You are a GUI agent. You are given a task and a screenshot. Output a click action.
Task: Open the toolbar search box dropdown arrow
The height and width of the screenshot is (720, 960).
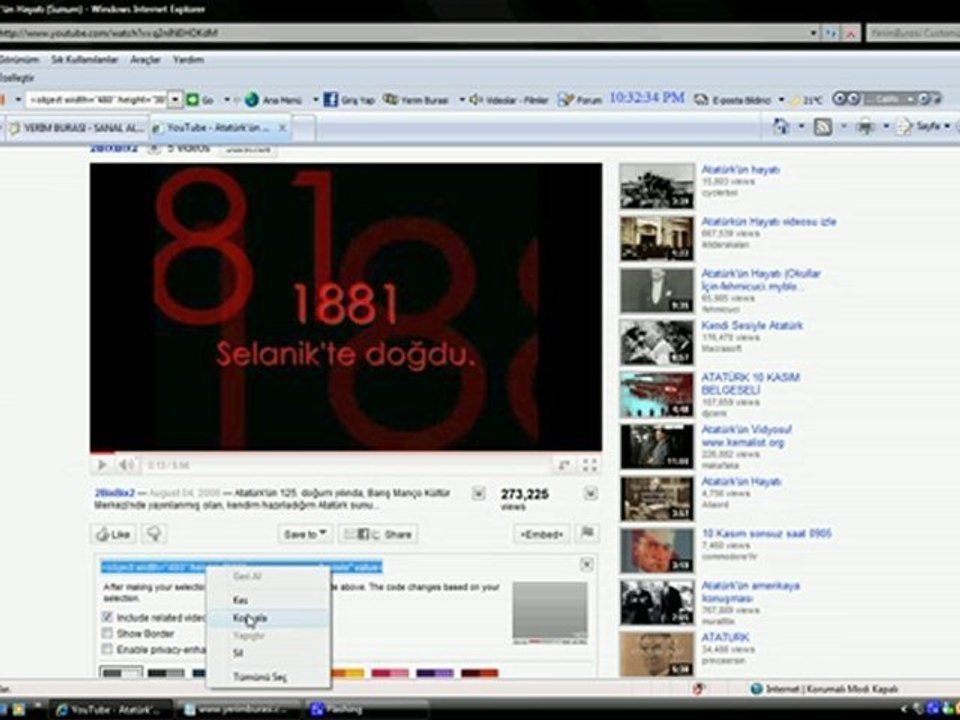coord(175,99)
